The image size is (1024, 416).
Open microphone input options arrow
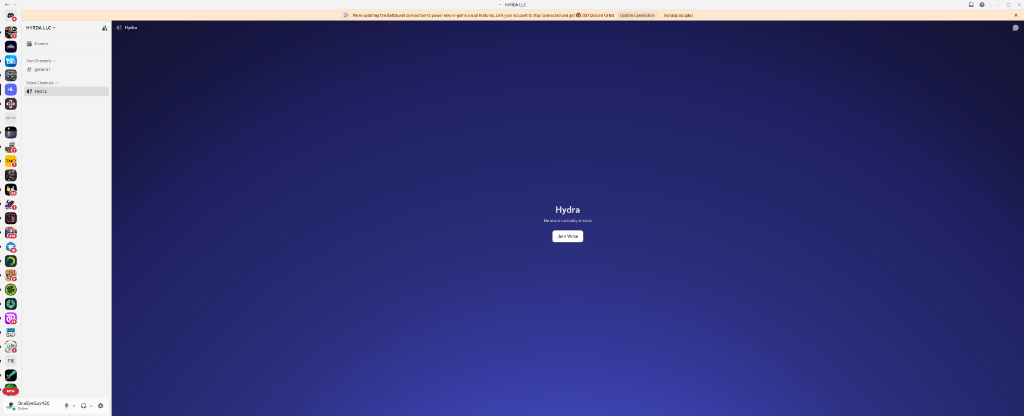[x=74, y=406]
